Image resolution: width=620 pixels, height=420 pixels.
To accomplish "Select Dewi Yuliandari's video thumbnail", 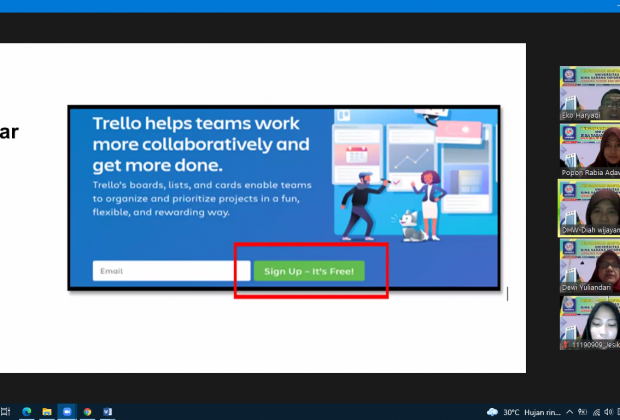I will tap(590, 266).
